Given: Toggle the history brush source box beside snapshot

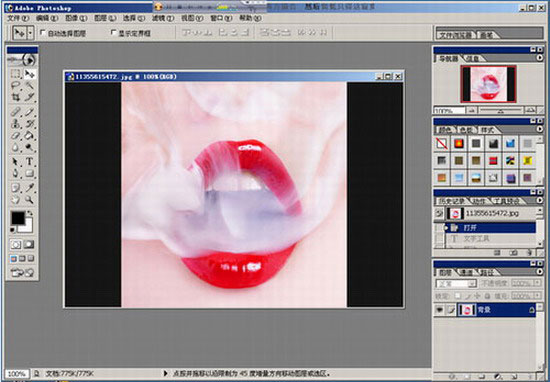Looking at the screenshot, I should pyautogui.click(x=439, y=213).
